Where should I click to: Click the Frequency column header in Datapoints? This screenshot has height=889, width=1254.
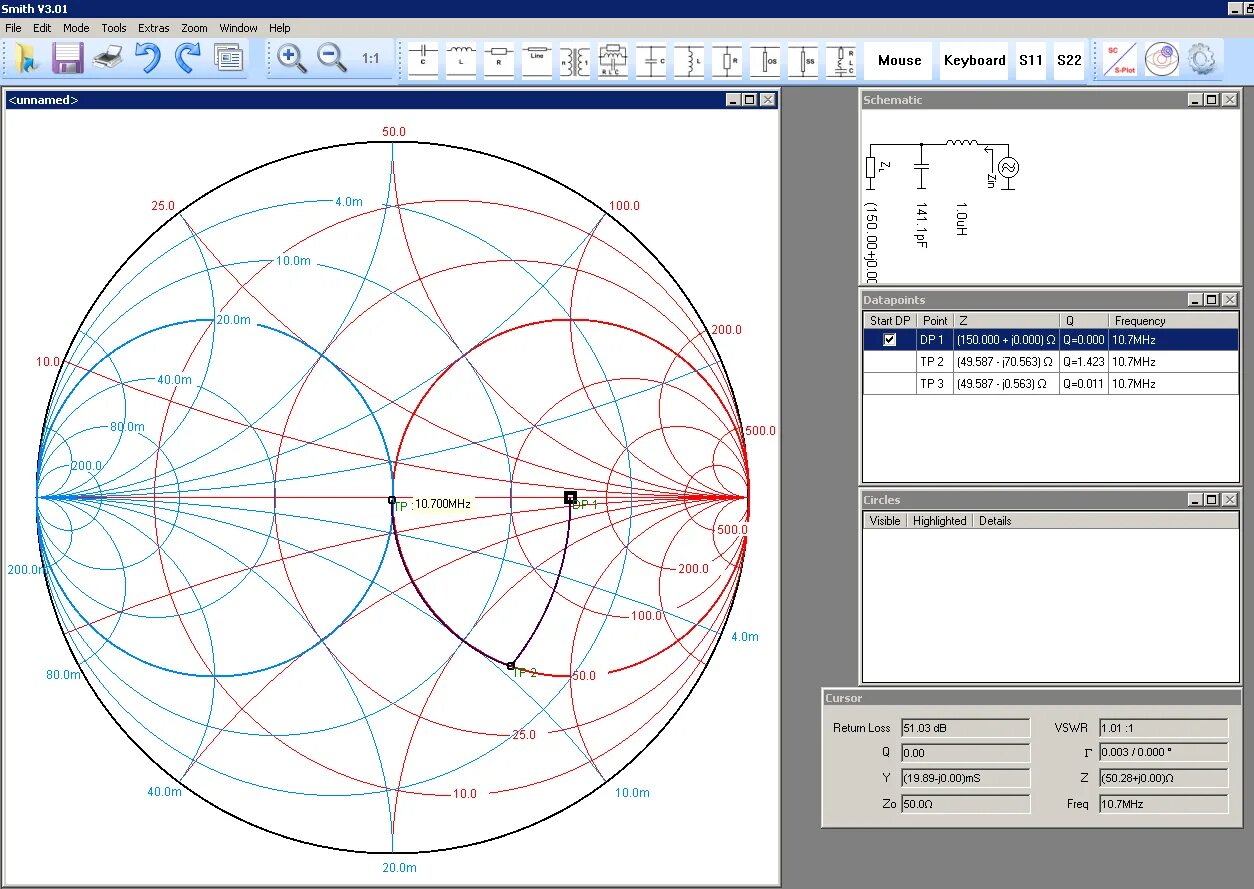[1173, 321]
